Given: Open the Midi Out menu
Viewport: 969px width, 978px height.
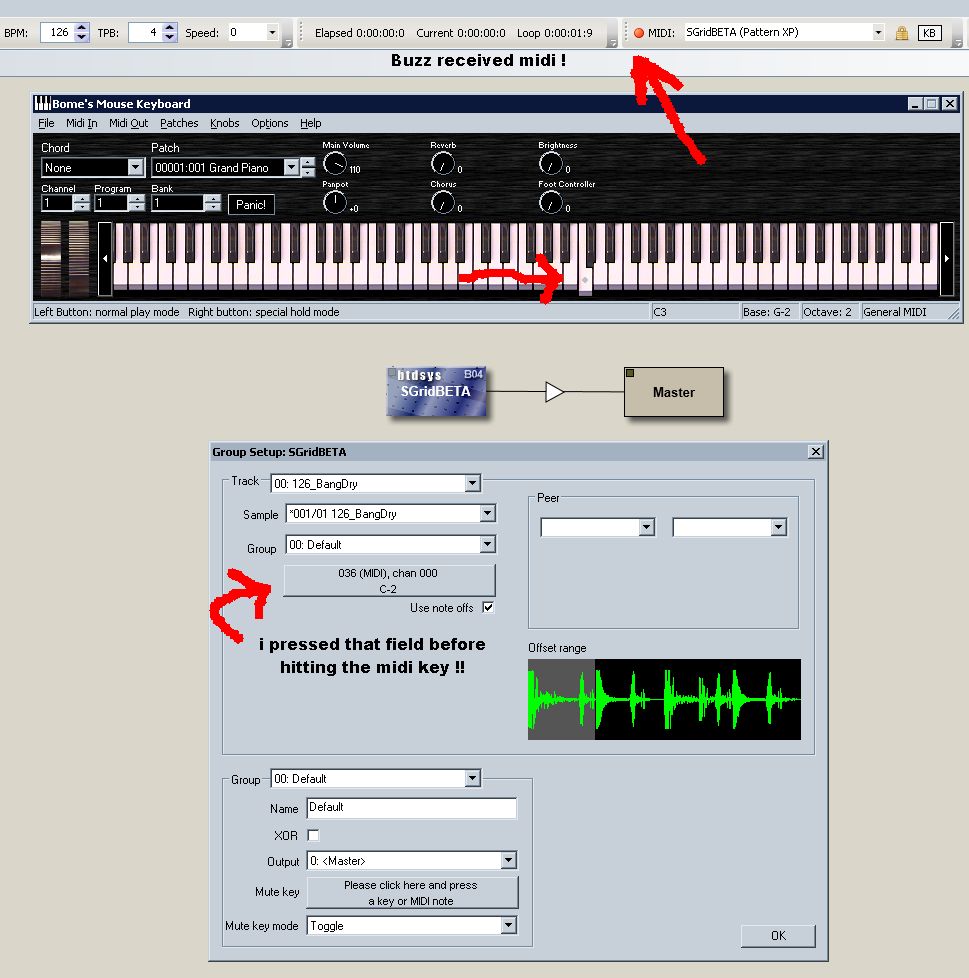Looking at the screenshot, I should click(128, 123).
